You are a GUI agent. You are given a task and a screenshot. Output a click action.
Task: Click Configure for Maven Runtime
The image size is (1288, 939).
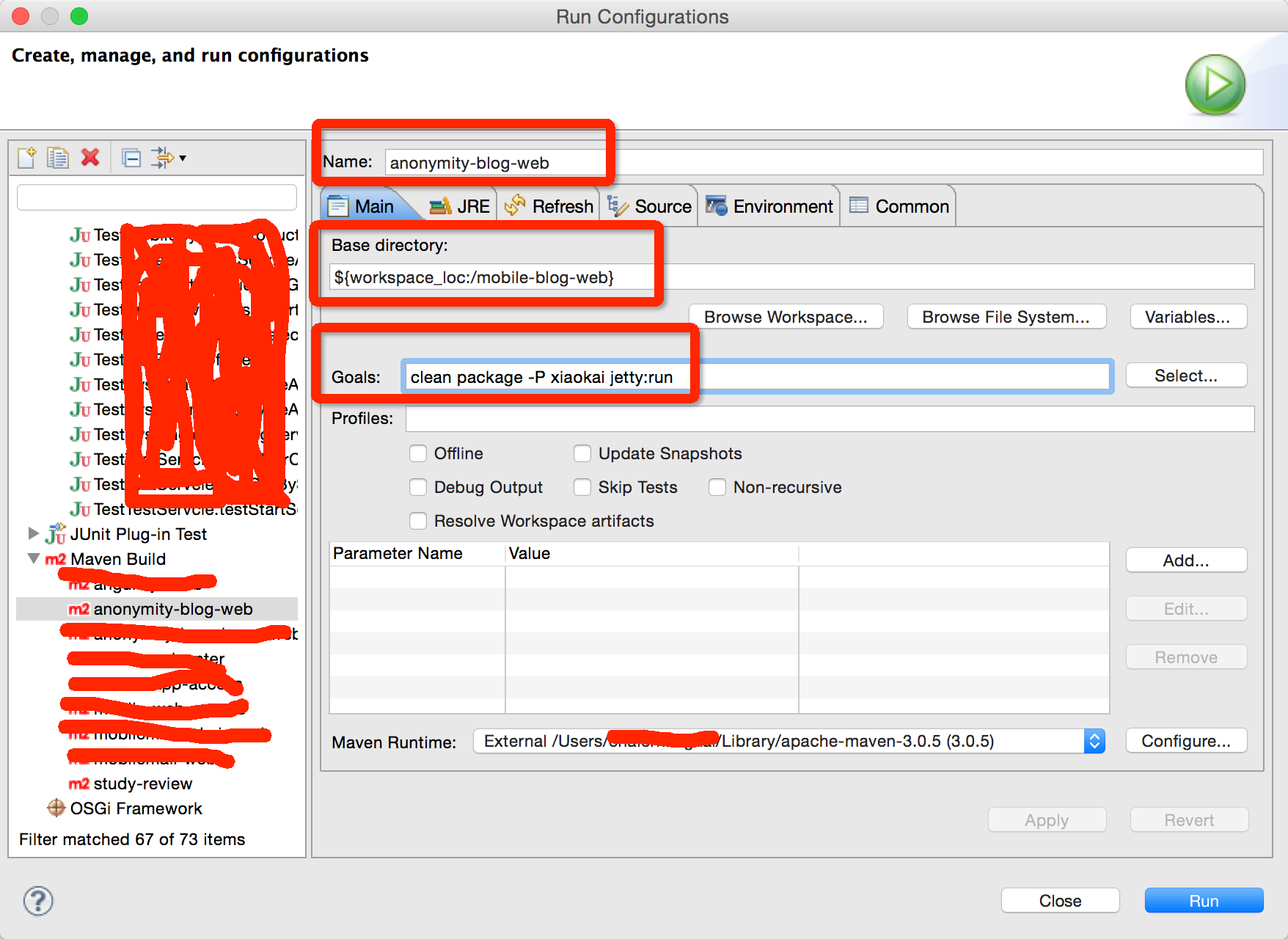[x=1186, y=741]
